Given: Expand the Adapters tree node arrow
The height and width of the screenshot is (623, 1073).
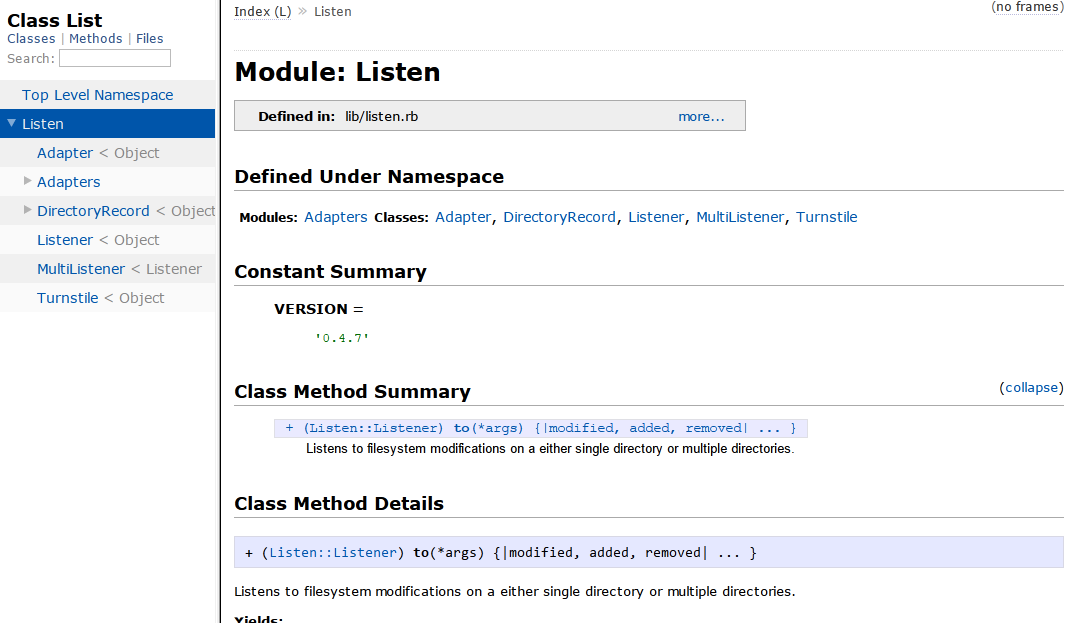Looking at the screenshot, I should [x=27, y=181].
